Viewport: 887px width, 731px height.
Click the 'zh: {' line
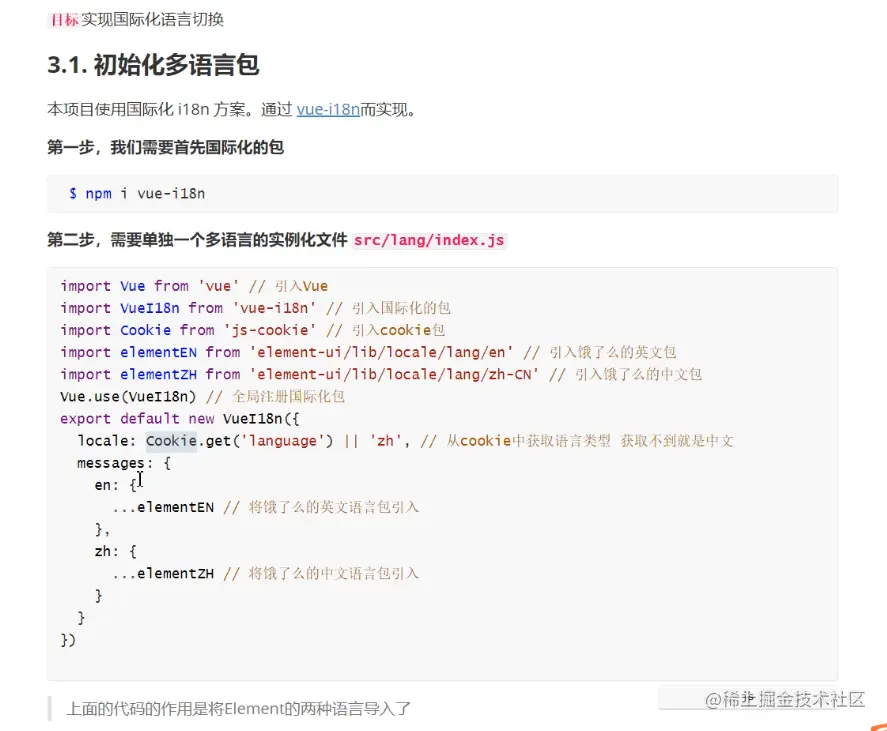[x=115, y=551]
